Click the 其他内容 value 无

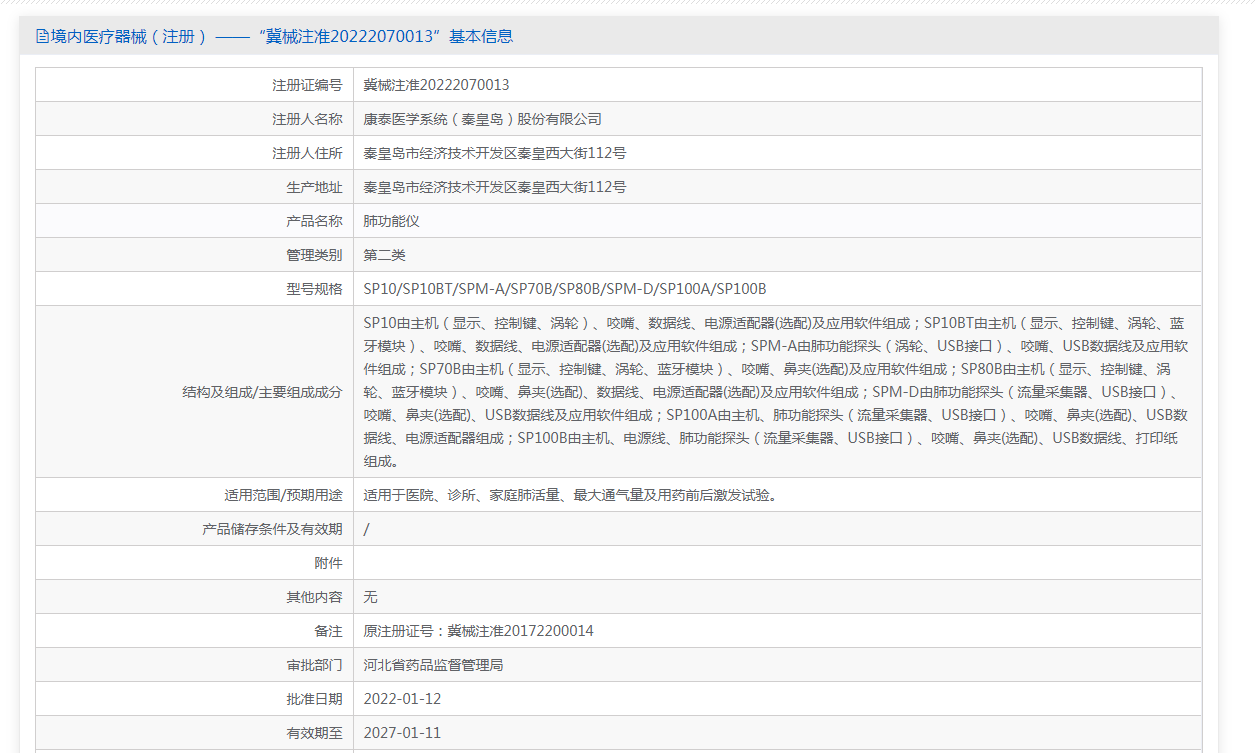370,597
